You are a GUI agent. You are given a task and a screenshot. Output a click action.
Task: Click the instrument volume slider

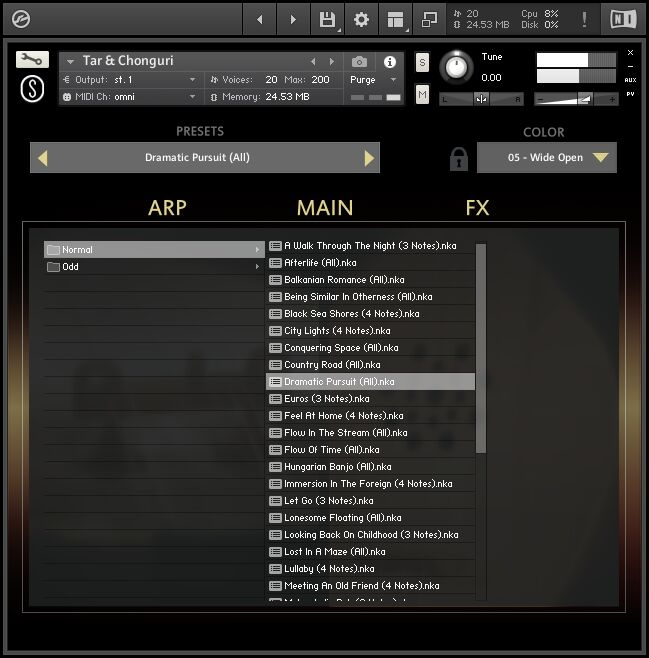pos(576,99)
